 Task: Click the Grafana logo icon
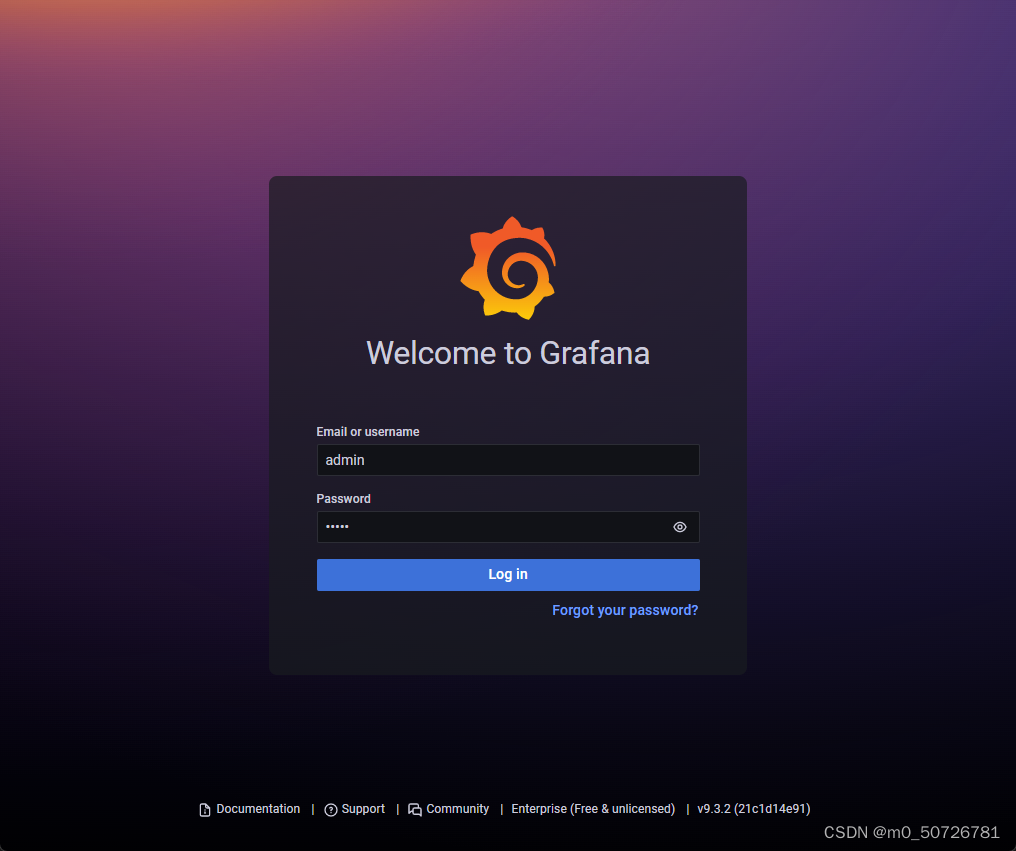[508, 268]
